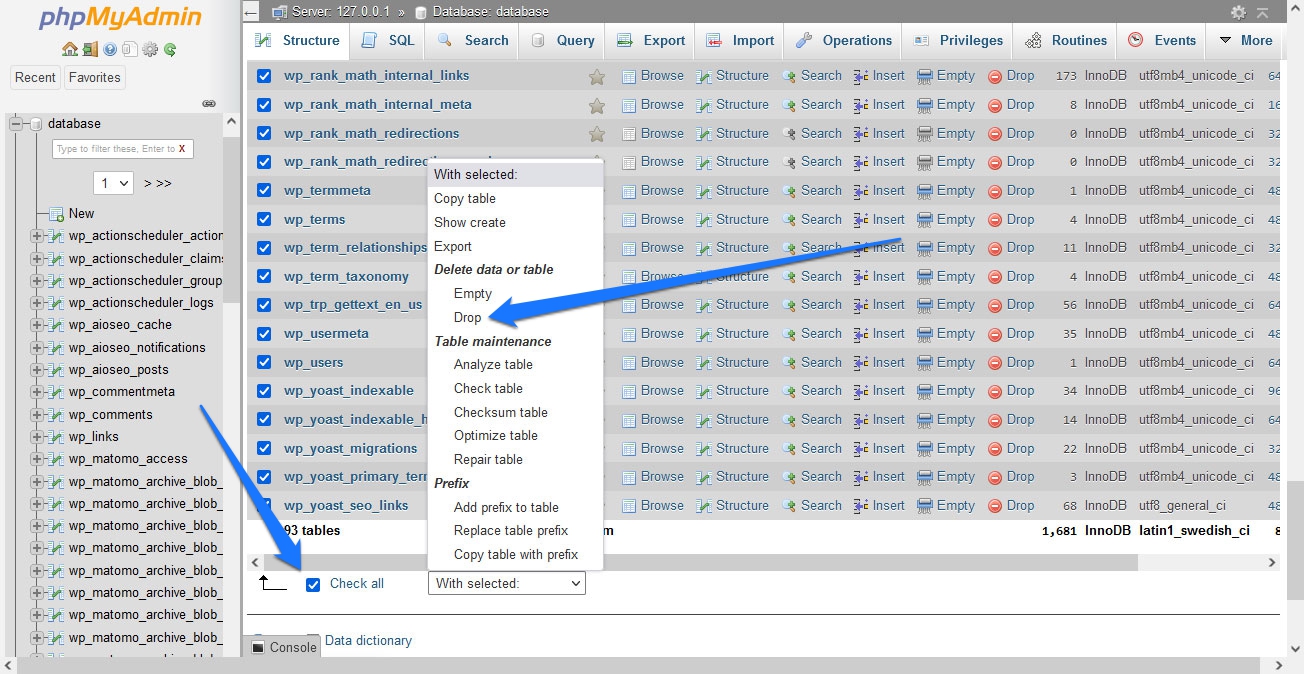
Task: Uncheck the wp_users row checkbox
Action: pos(264,362)
